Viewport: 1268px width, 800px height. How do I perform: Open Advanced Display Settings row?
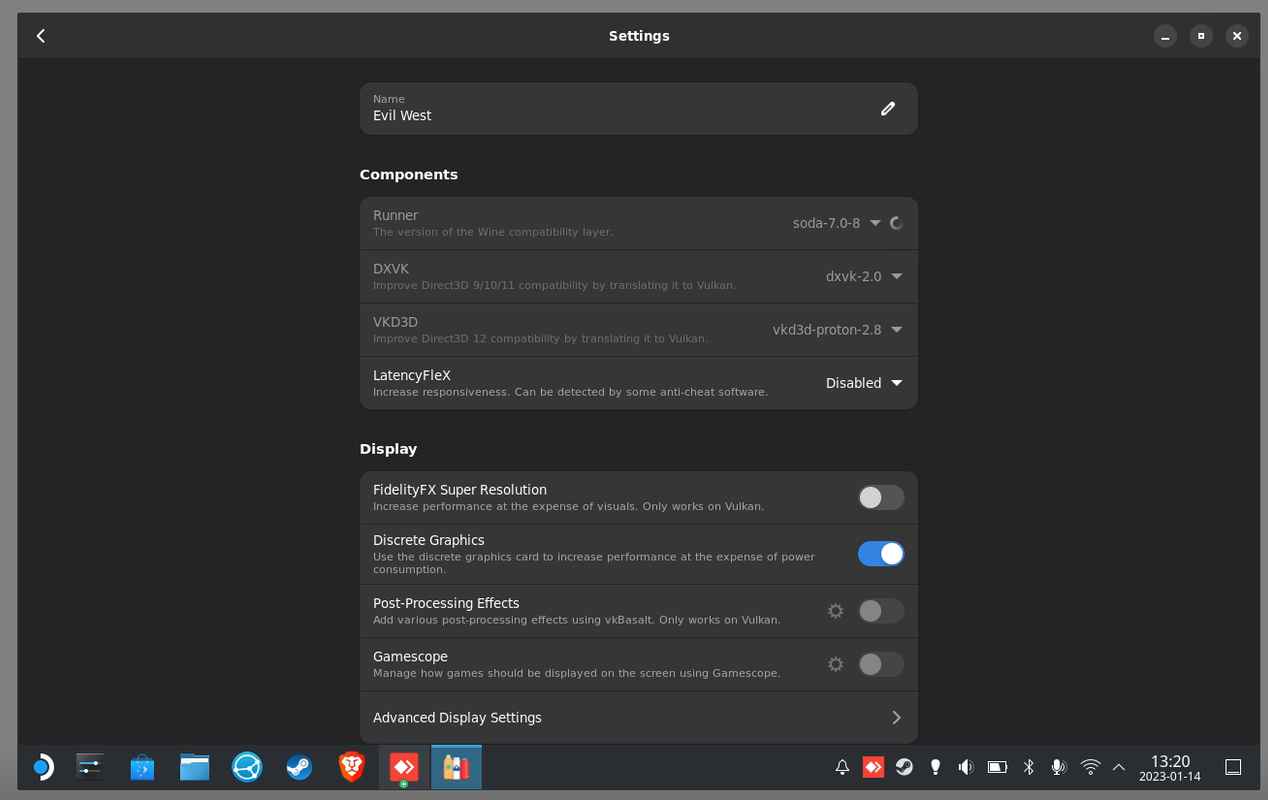tap(638, 717)
